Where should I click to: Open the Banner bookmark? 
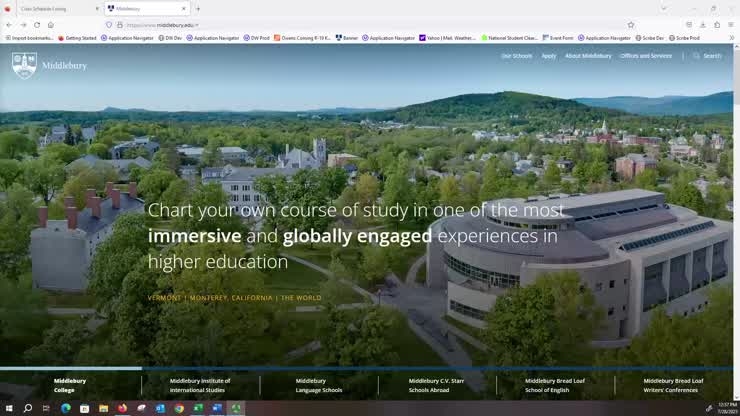[x=347, y=38]
